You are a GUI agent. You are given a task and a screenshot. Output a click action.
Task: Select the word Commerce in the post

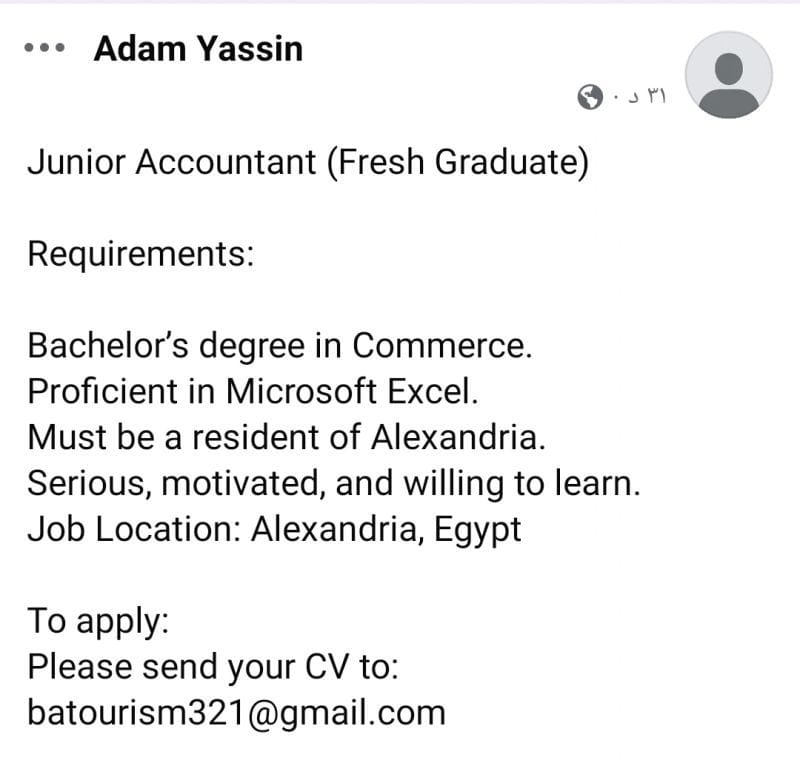(x=442, y=346)
